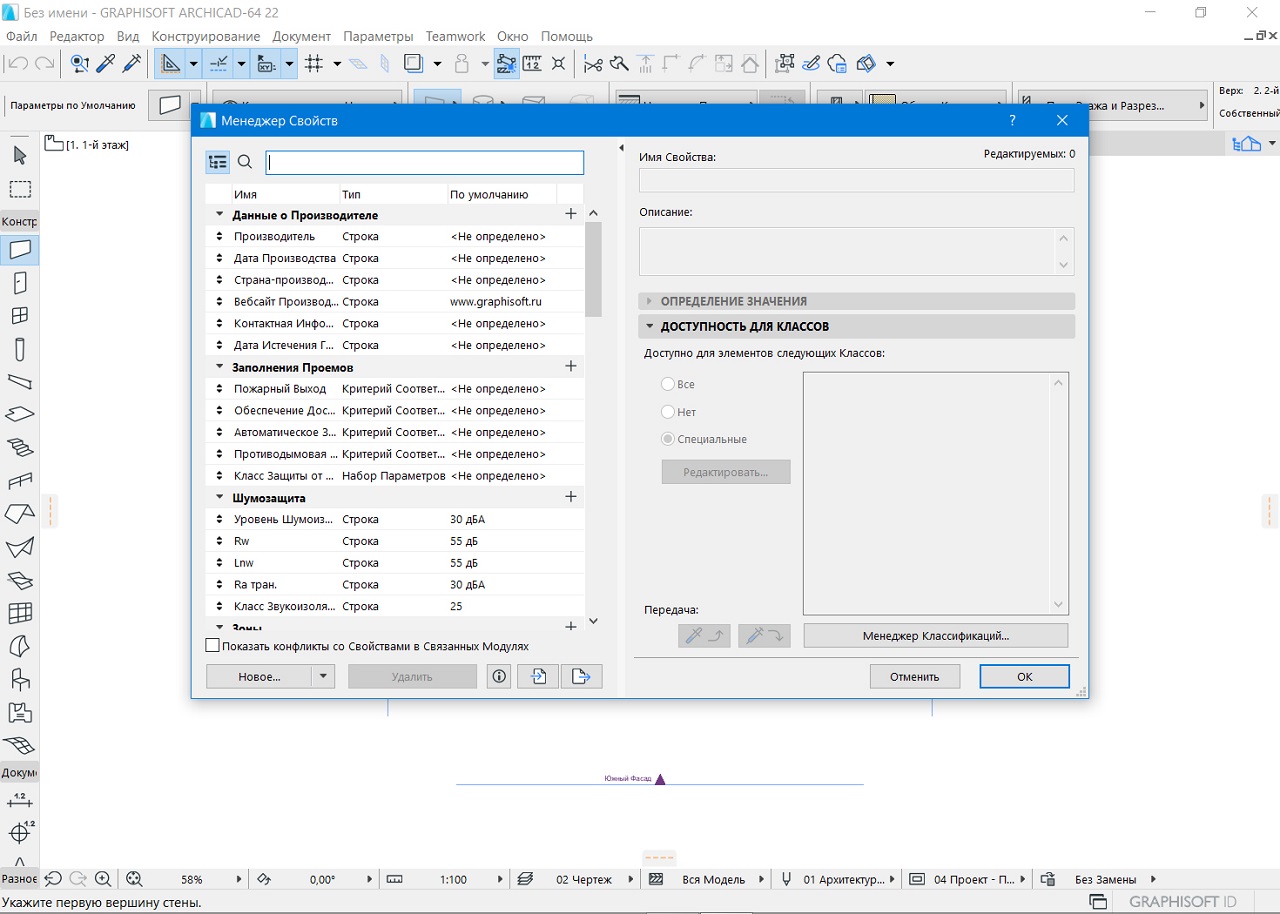1280x914 pixels.
Task: Expand ОПРЕДЕЛЕНИЕ ЗНАЧЕНИЯ section
Action: click(x=650, y=301)
